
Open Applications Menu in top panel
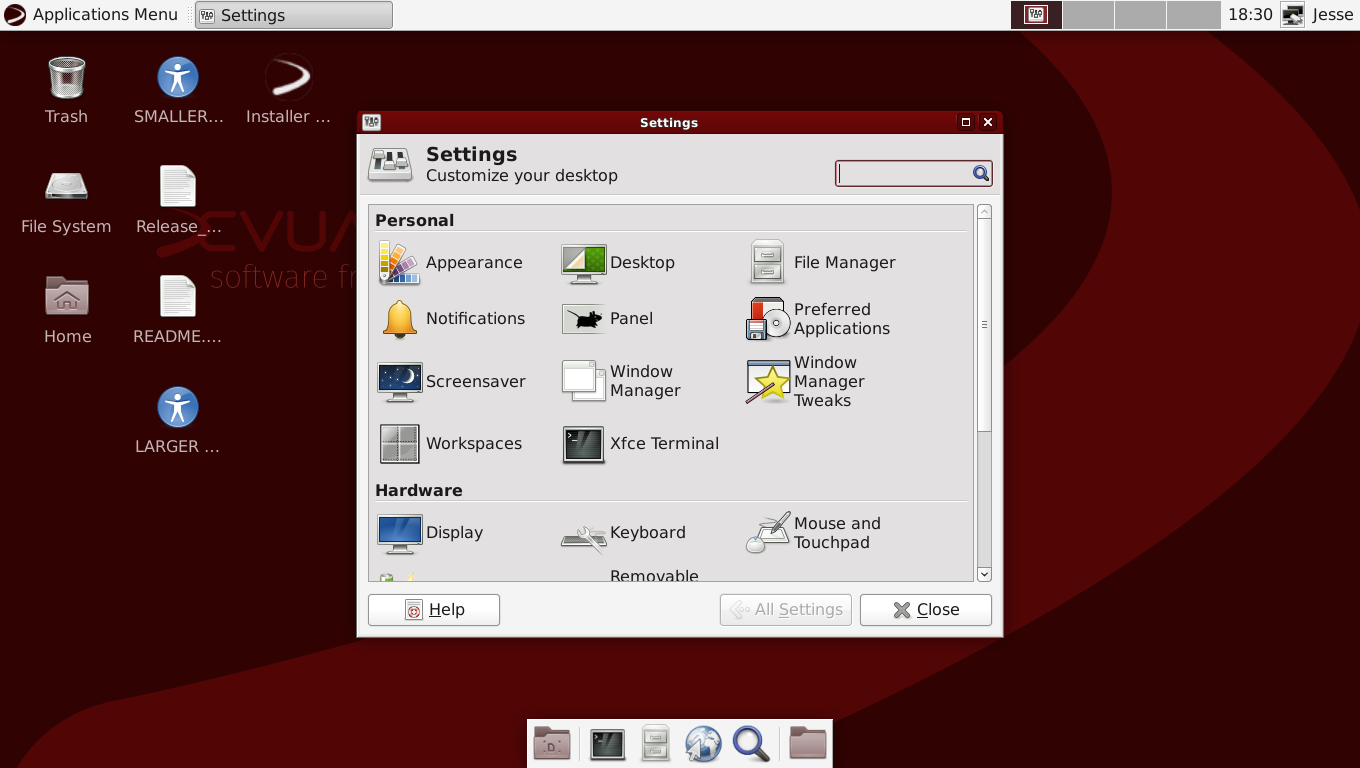point(91,15)
